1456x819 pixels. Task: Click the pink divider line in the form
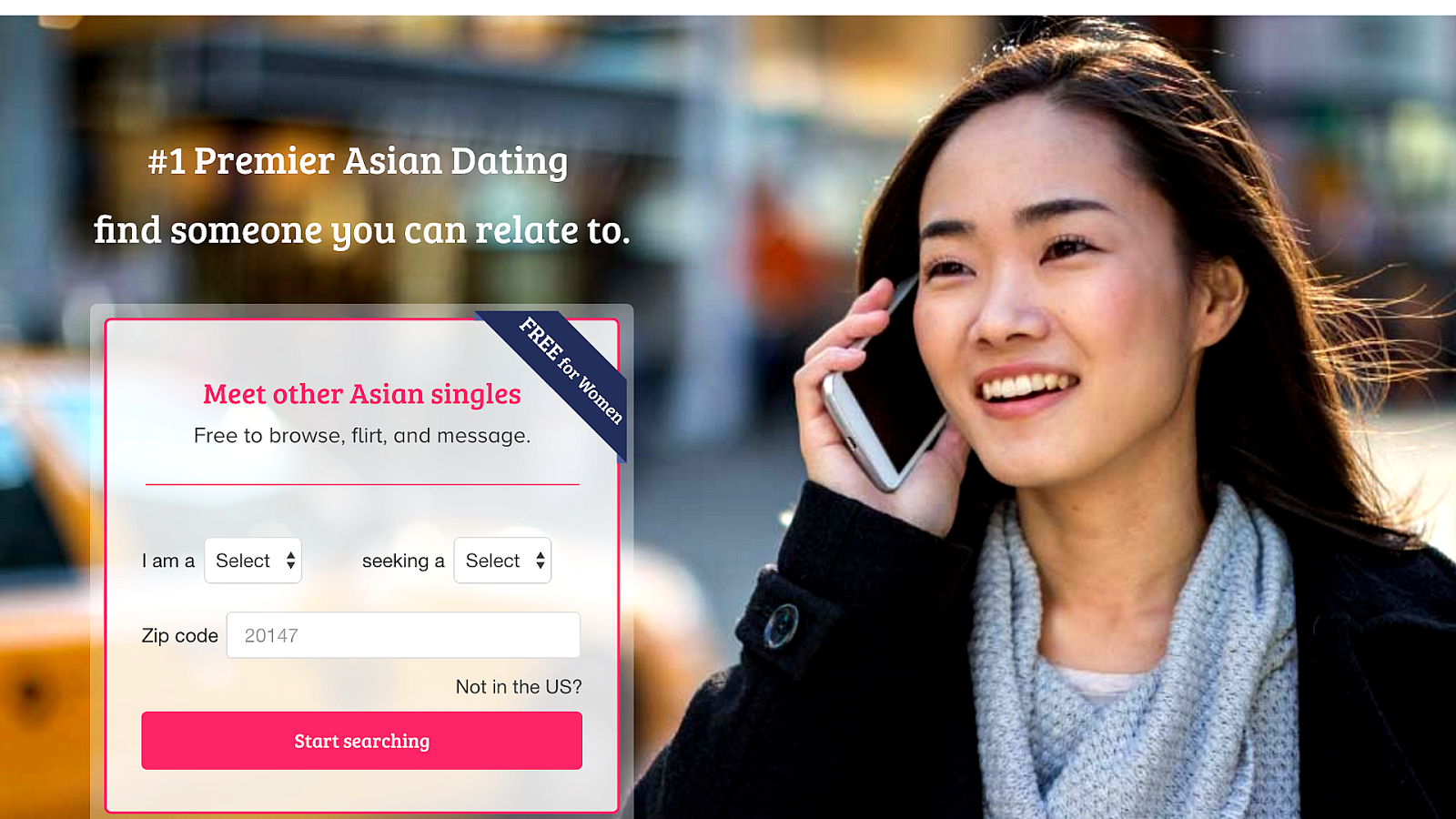point(362,485)
